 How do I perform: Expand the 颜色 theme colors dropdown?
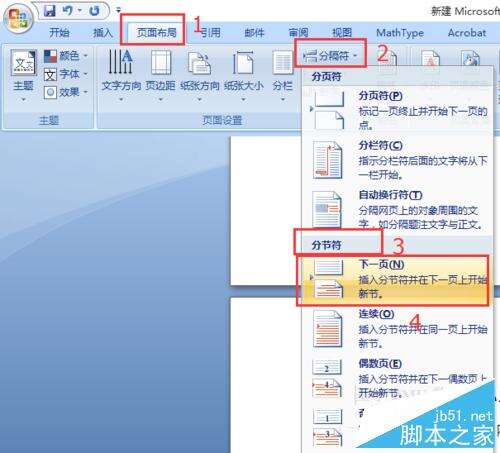[x=66, y=56]
